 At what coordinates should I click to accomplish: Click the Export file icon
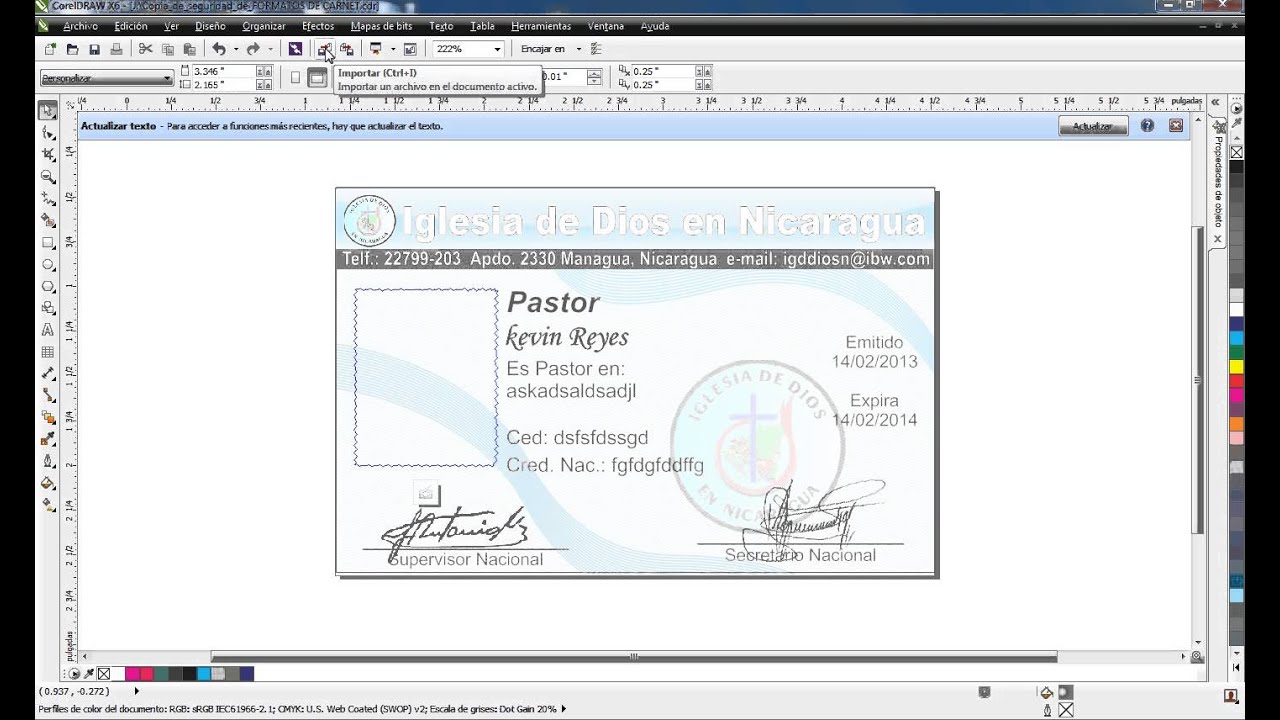tap(346, 49)
